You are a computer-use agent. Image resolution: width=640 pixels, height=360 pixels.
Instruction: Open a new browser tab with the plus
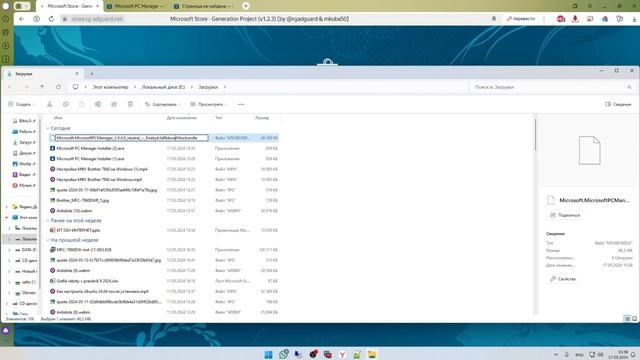246,6
